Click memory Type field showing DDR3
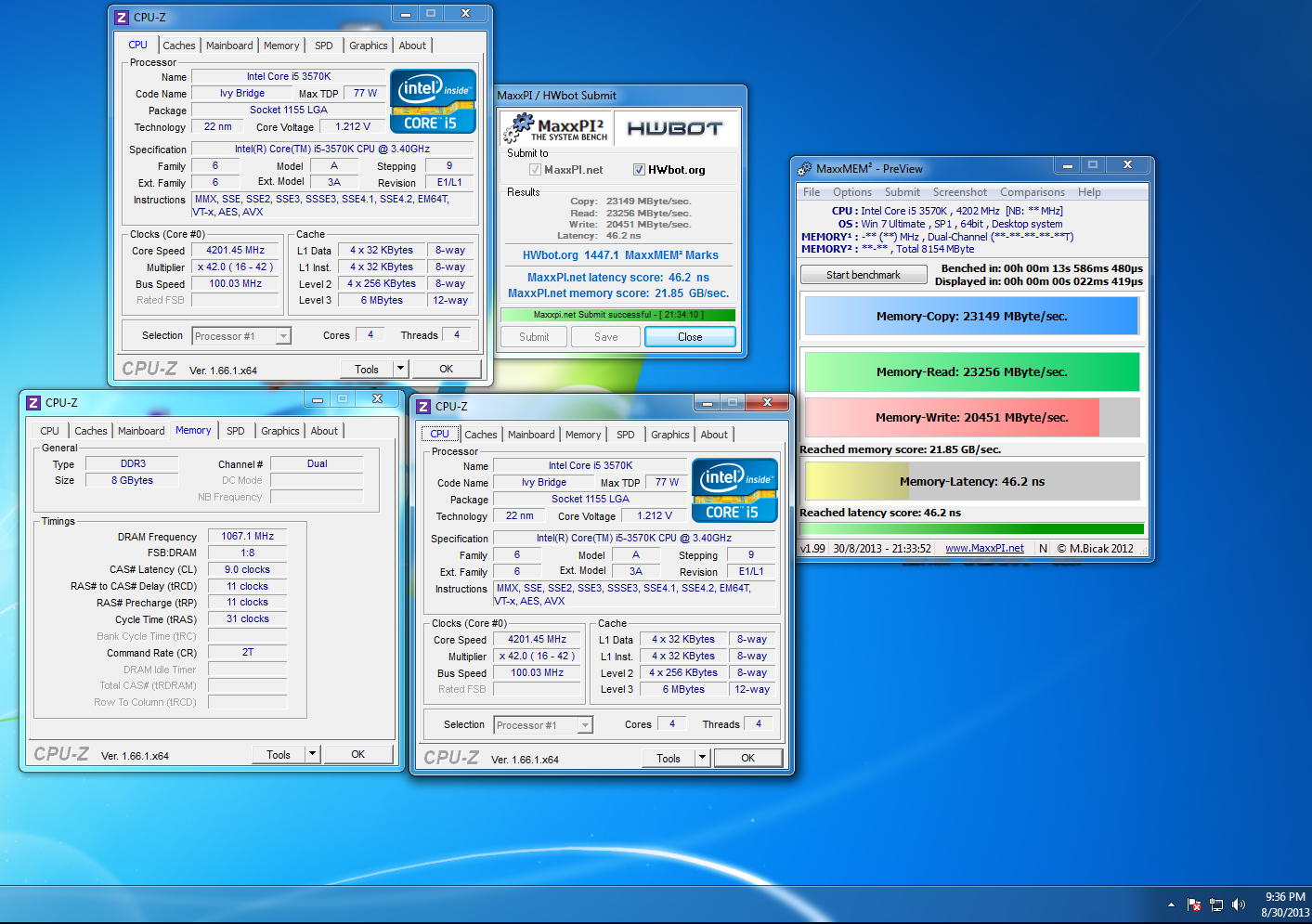The height and width of the screenshot is (924, 1312). 133,463
